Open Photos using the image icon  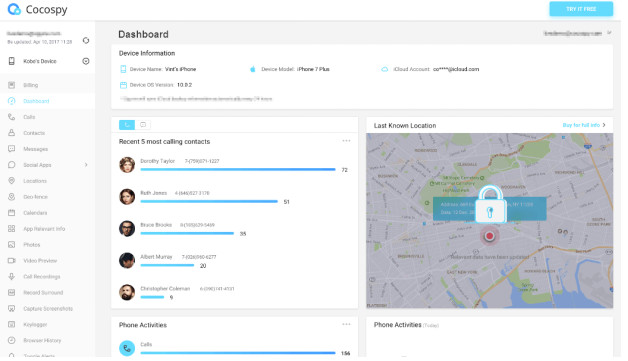[12, 244]
